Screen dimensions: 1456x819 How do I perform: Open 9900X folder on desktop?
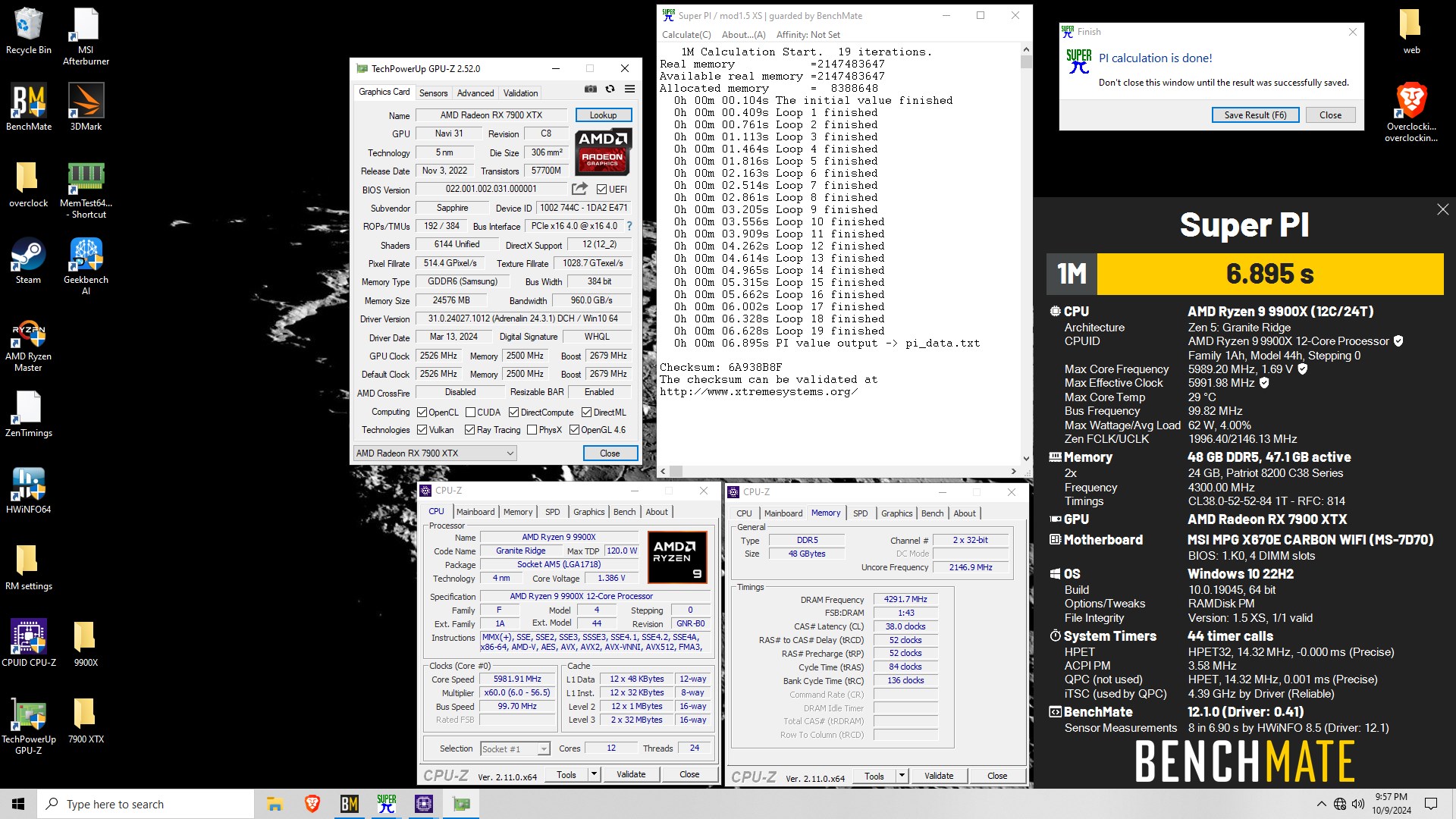pyautogui.click(x=86, y=644)
